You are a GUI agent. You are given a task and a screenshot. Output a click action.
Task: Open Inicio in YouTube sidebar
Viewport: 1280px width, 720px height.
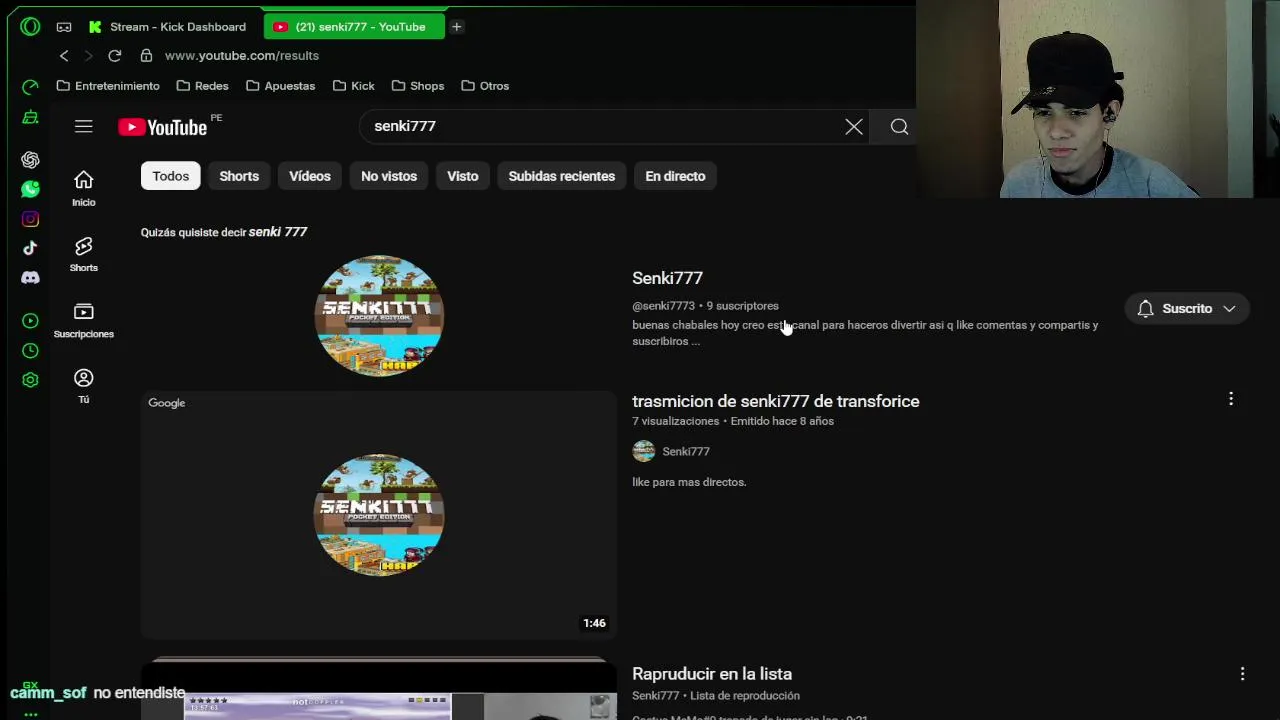(x=84, y=188)
